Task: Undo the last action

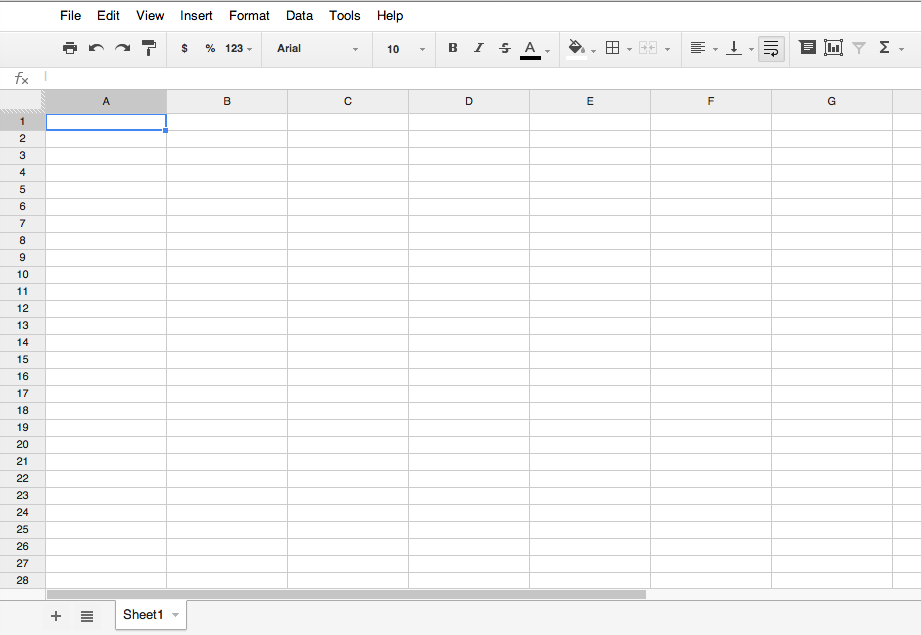Action: [x=95, y=47]
